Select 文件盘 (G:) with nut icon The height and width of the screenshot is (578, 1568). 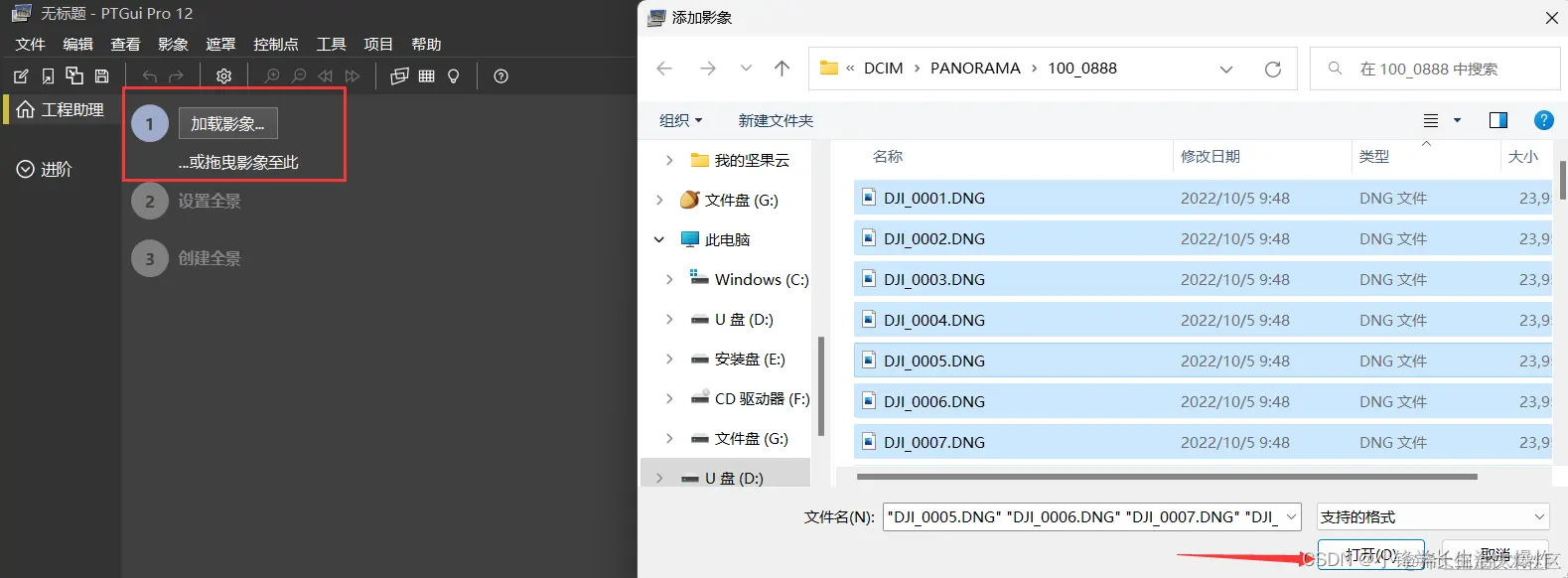729,200
